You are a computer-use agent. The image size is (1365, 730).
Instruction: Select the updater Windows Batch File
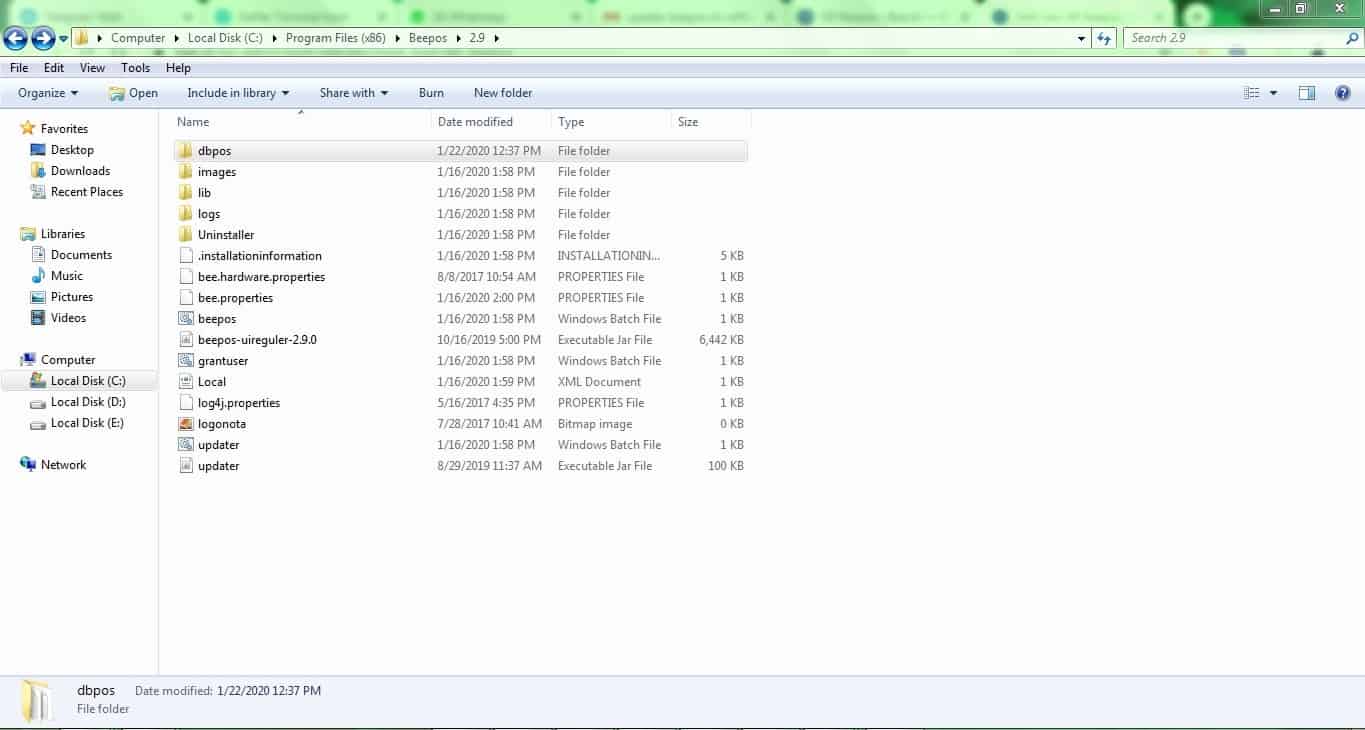click(x=460, y=445)
